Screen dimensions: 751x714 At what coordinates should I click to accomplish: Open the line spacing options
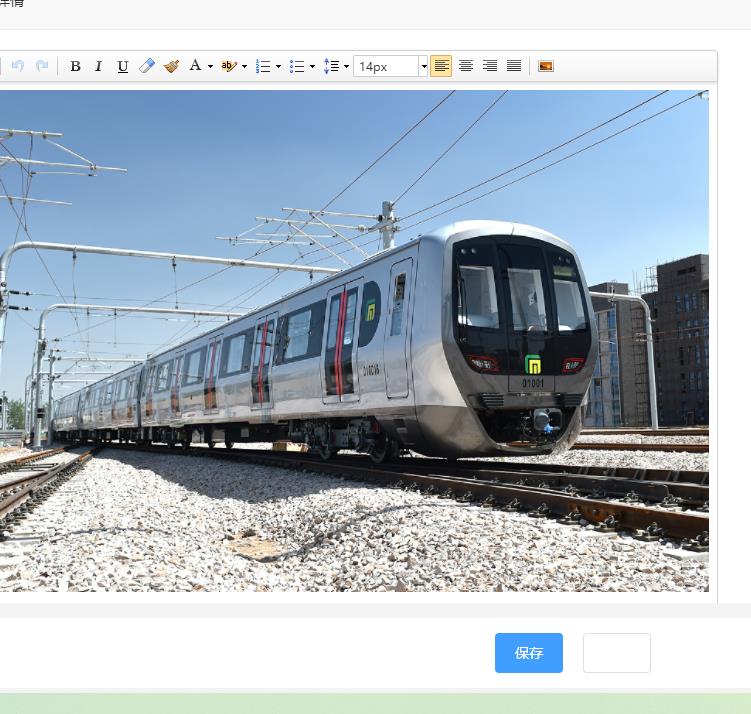pos(331,66)
